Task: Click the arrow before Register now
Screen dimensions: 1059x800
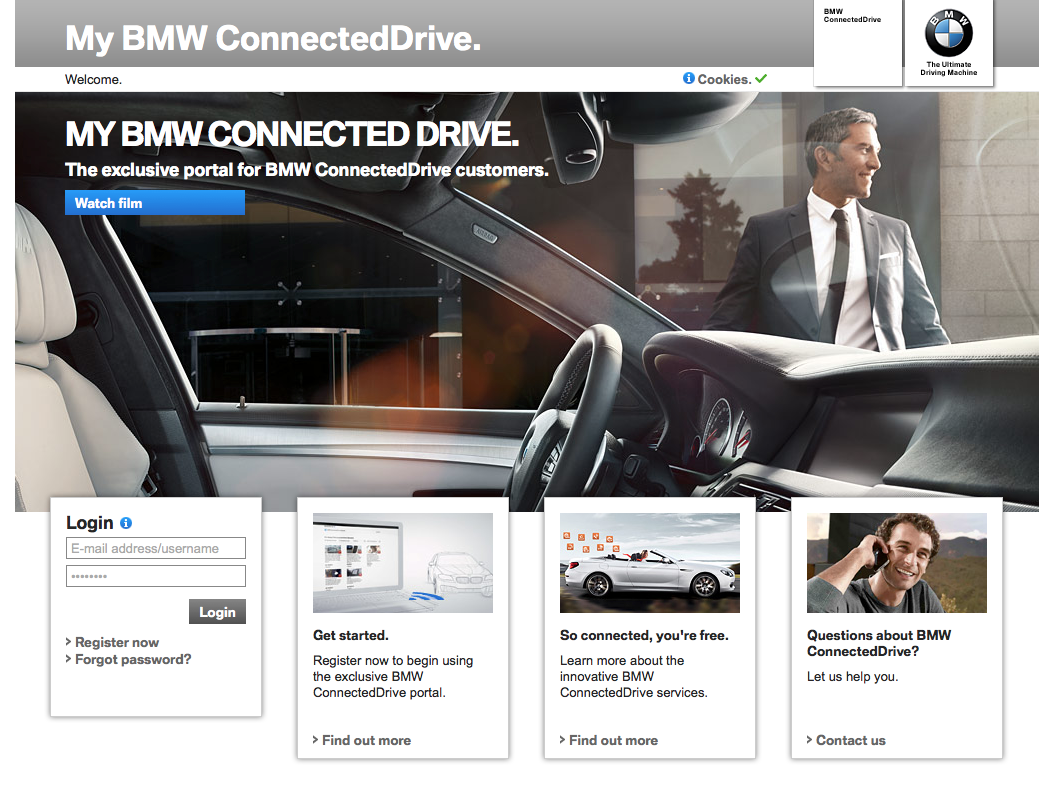Action: [68, 642]
